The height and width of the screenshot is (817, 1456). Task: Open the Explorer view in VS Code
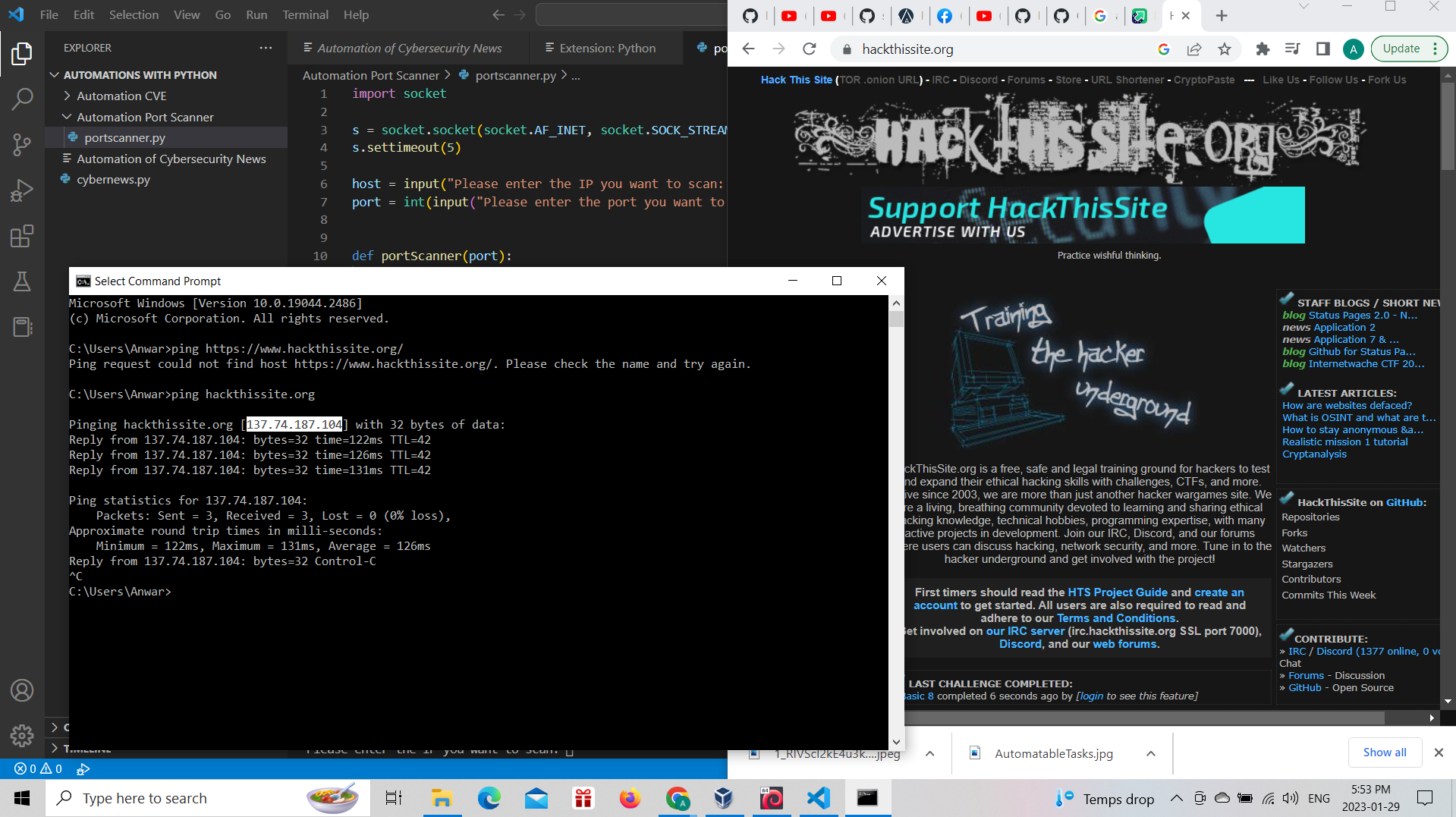[22, 54]
